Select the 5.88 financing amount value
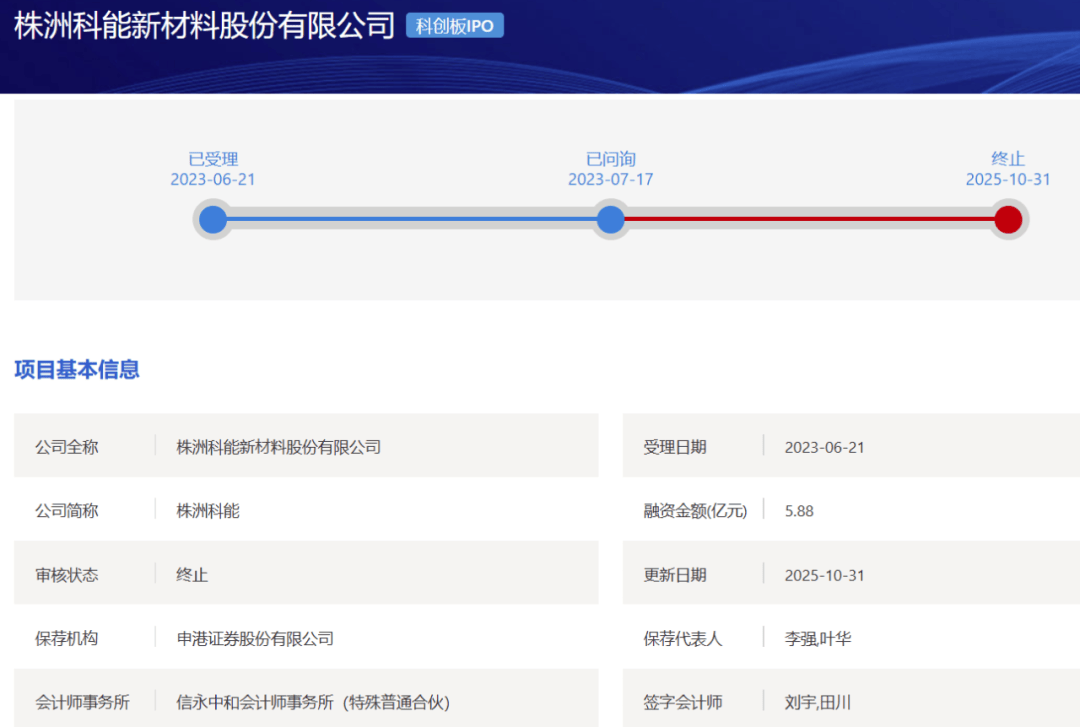 click(x=799, y=511)
